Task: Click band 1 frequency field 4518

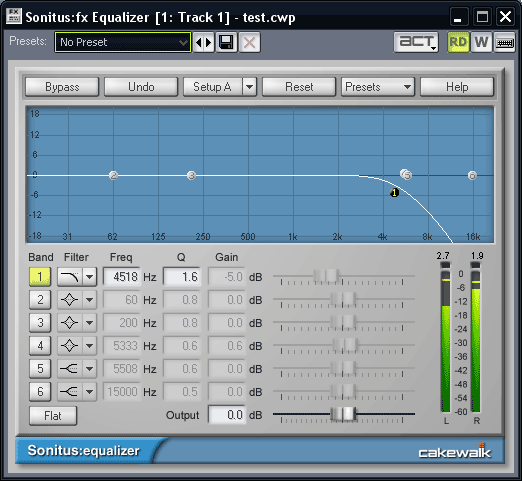Action: coord(122,277)
